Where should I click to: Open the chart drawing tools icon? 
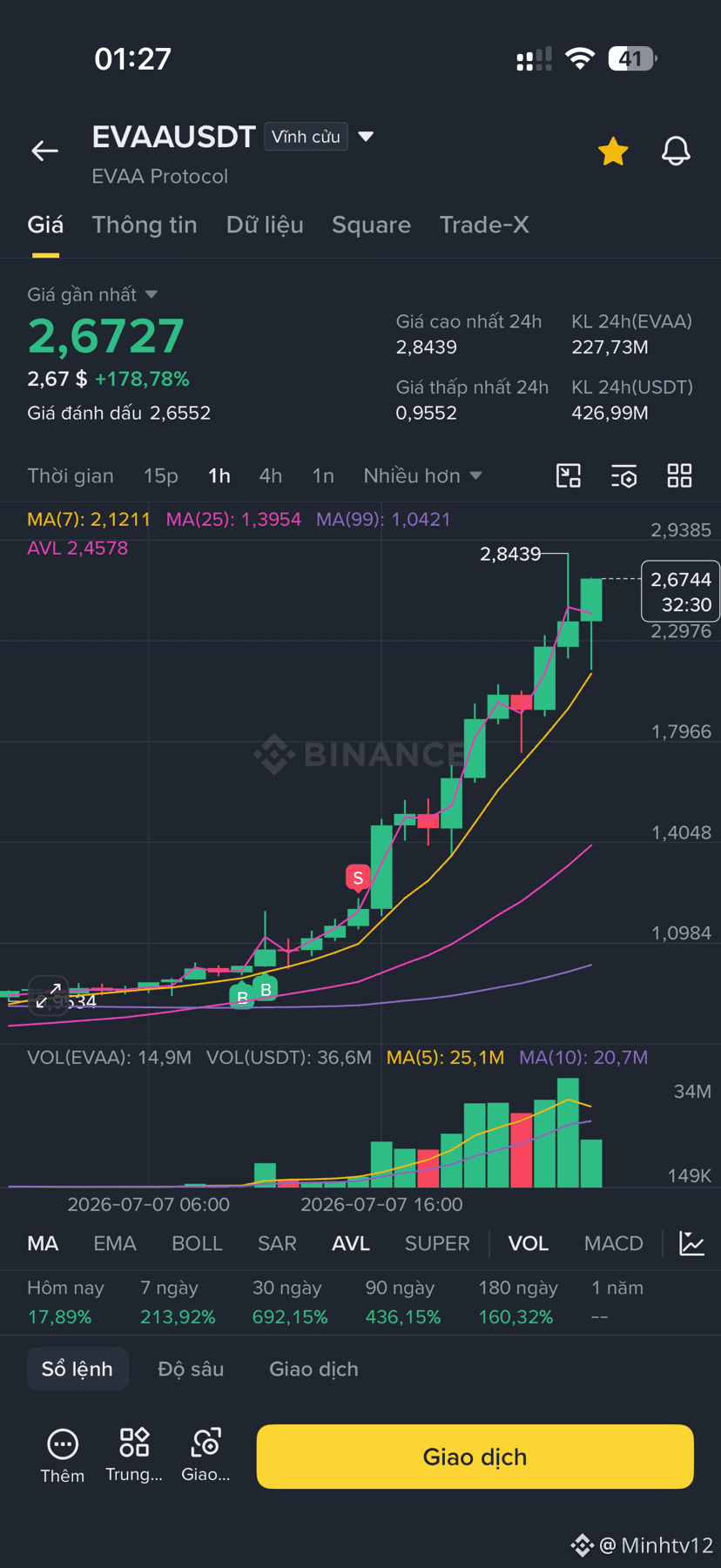(569, 475)
